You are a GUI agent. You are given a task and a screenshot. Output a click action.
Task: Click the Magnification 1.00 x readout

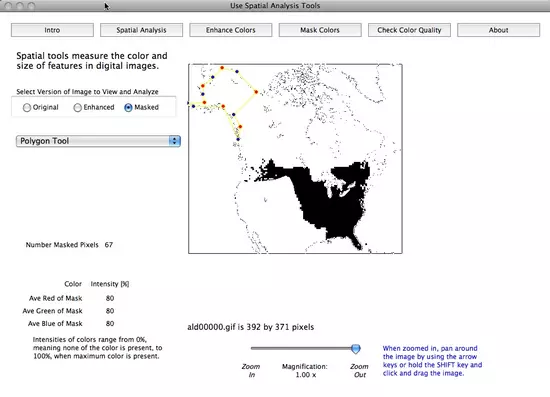click(305, 370)
